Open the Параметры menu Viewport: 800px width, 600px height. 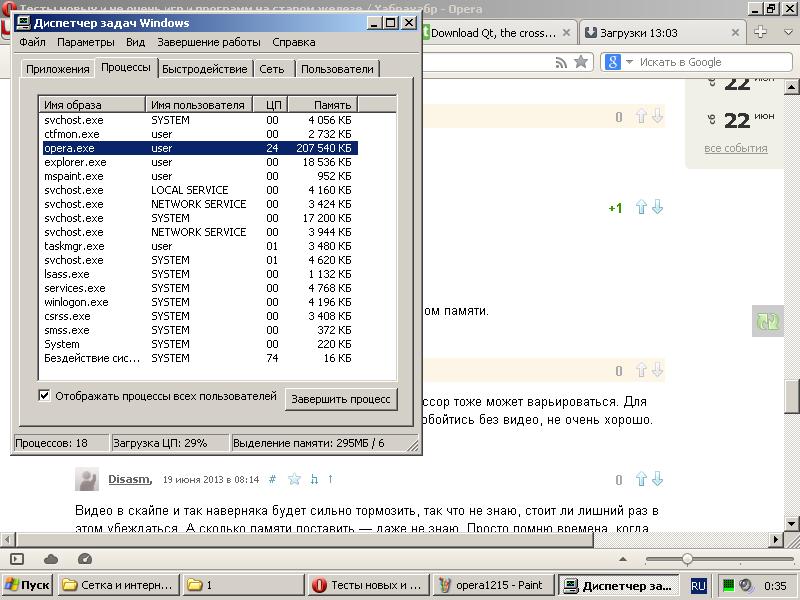pos(86,42)
